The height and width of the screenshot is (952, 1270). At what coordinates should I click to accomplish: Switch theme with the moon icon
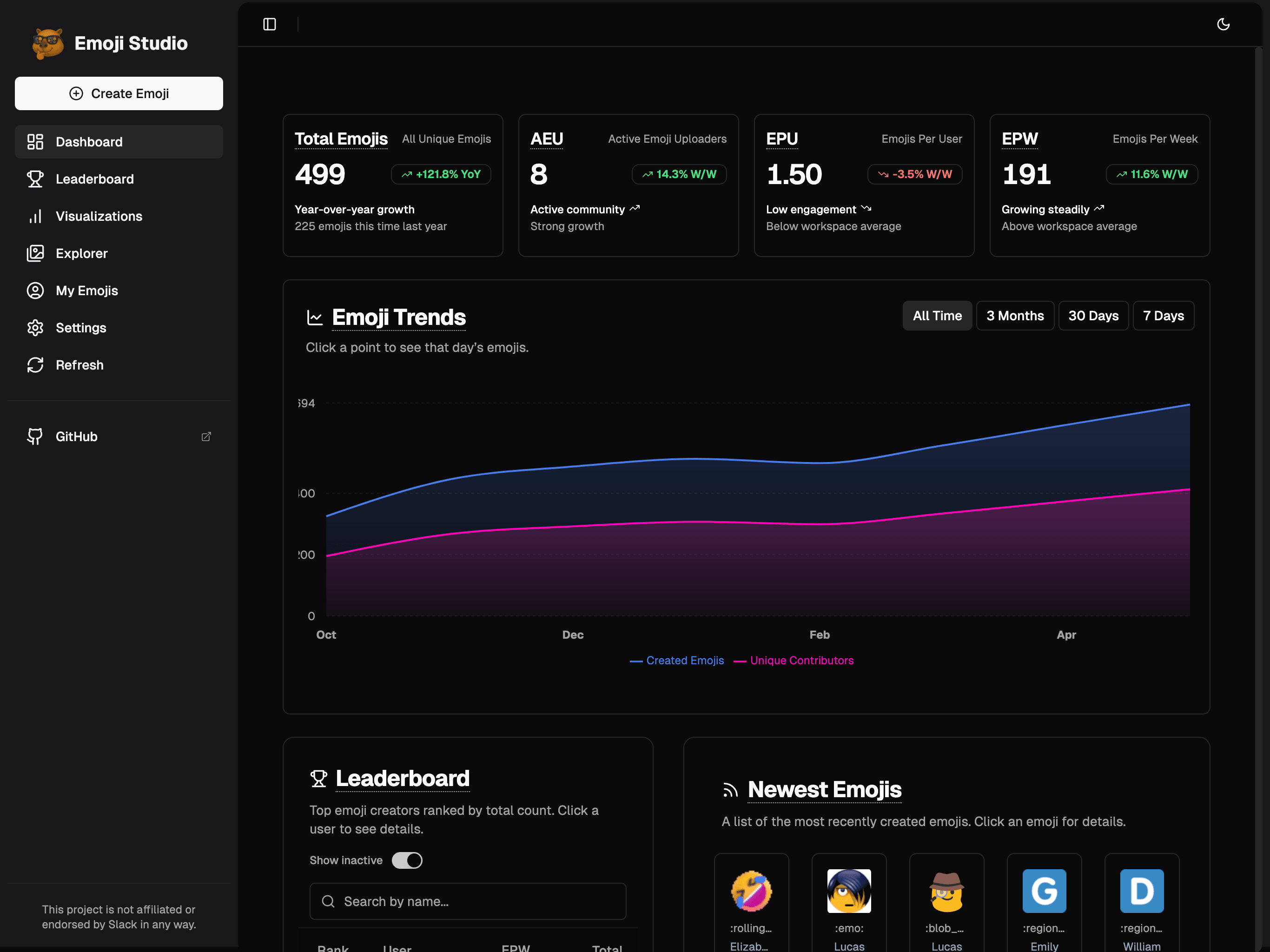click(1223, 24)
